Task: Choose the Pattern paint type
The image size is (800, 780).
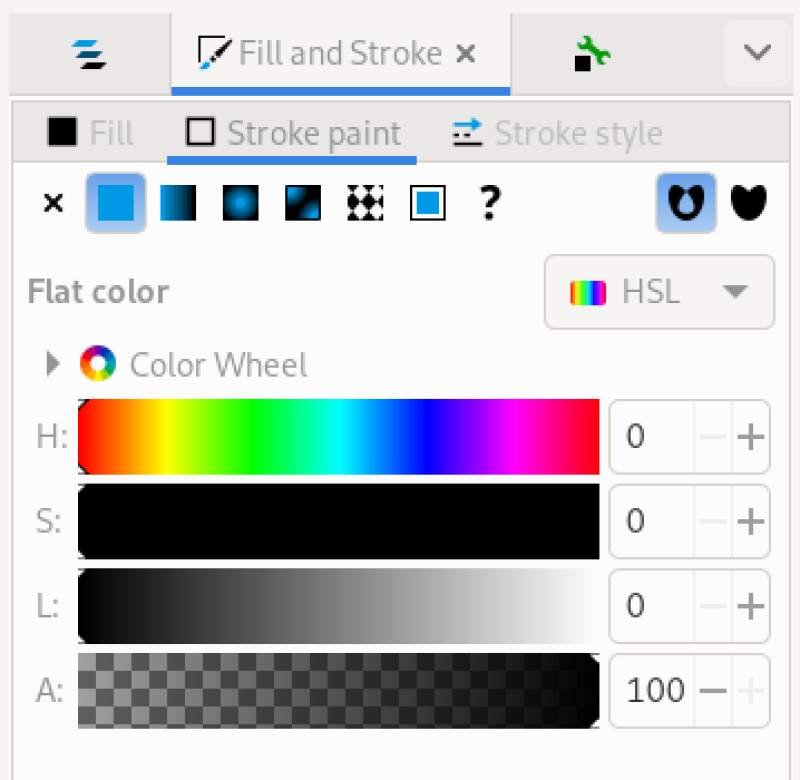Action: 365,203
